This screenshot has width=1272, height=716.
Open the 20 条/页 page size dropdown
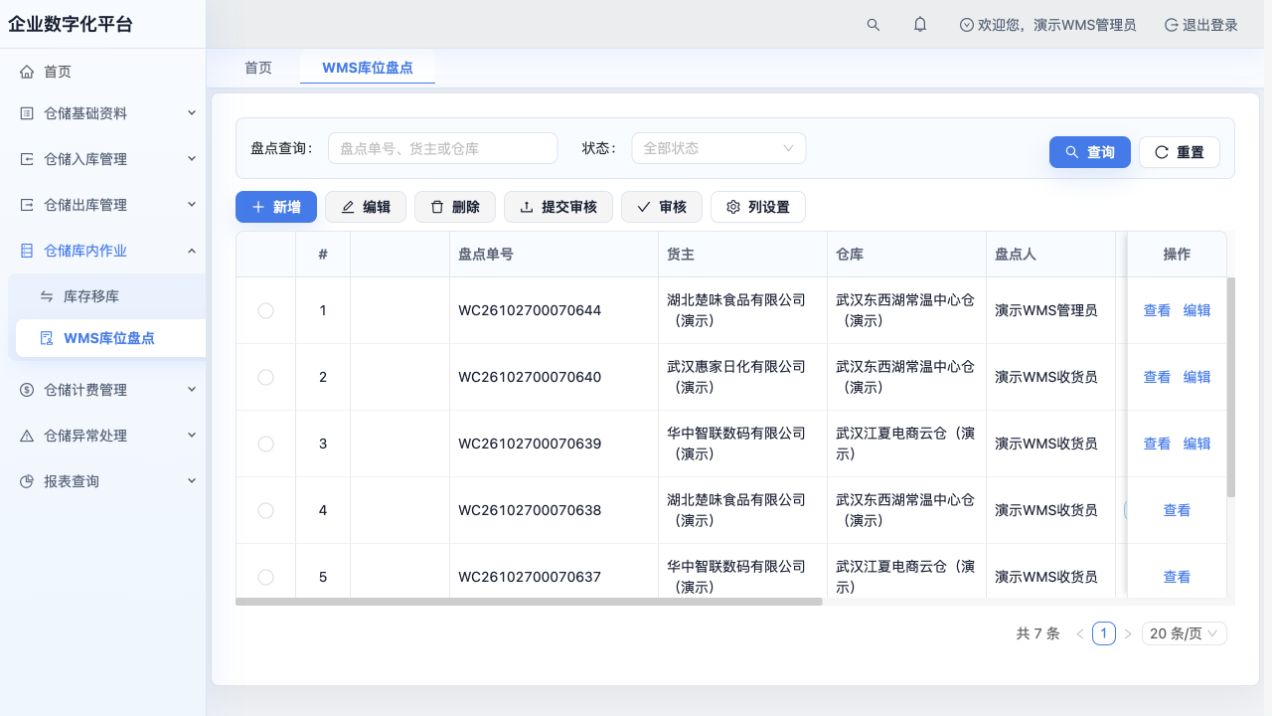tap(1184, 634)
